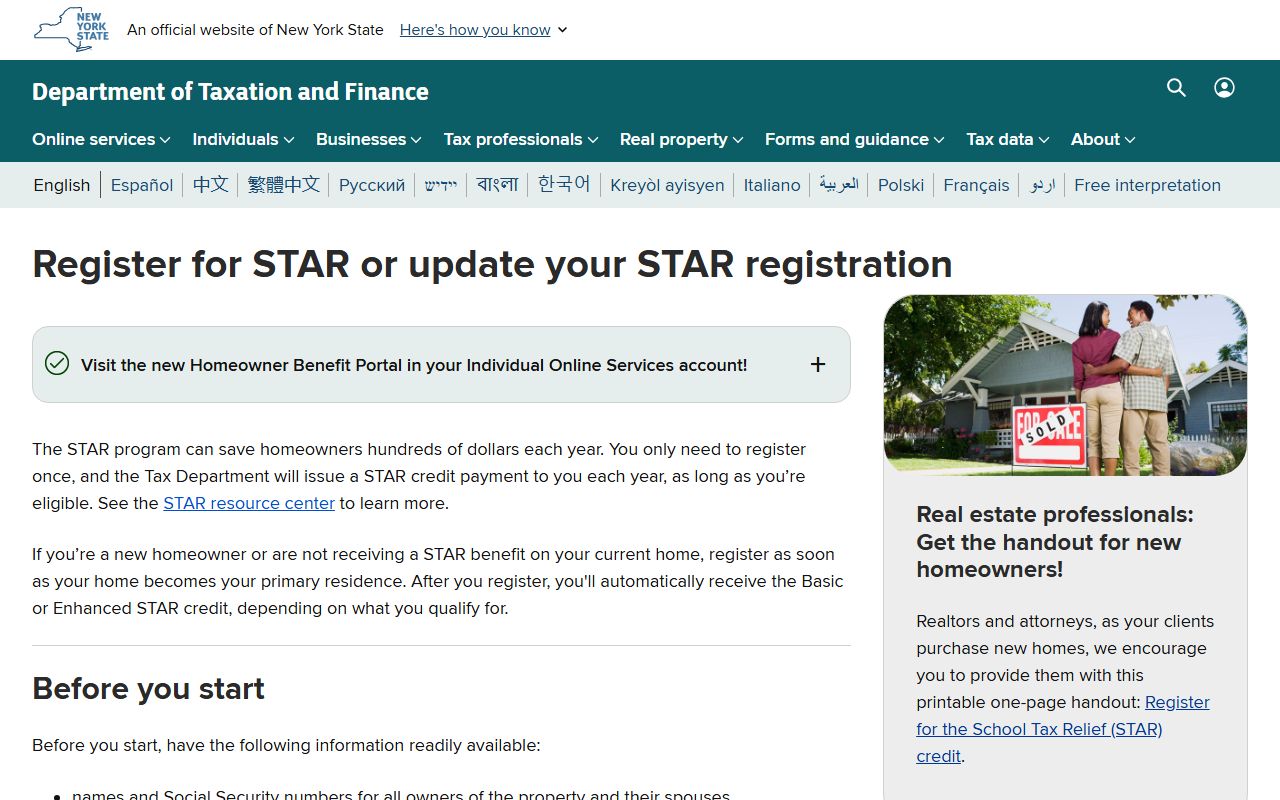Click the 'Before you start' heading
1280x800 pixels.
click(148, 689)
